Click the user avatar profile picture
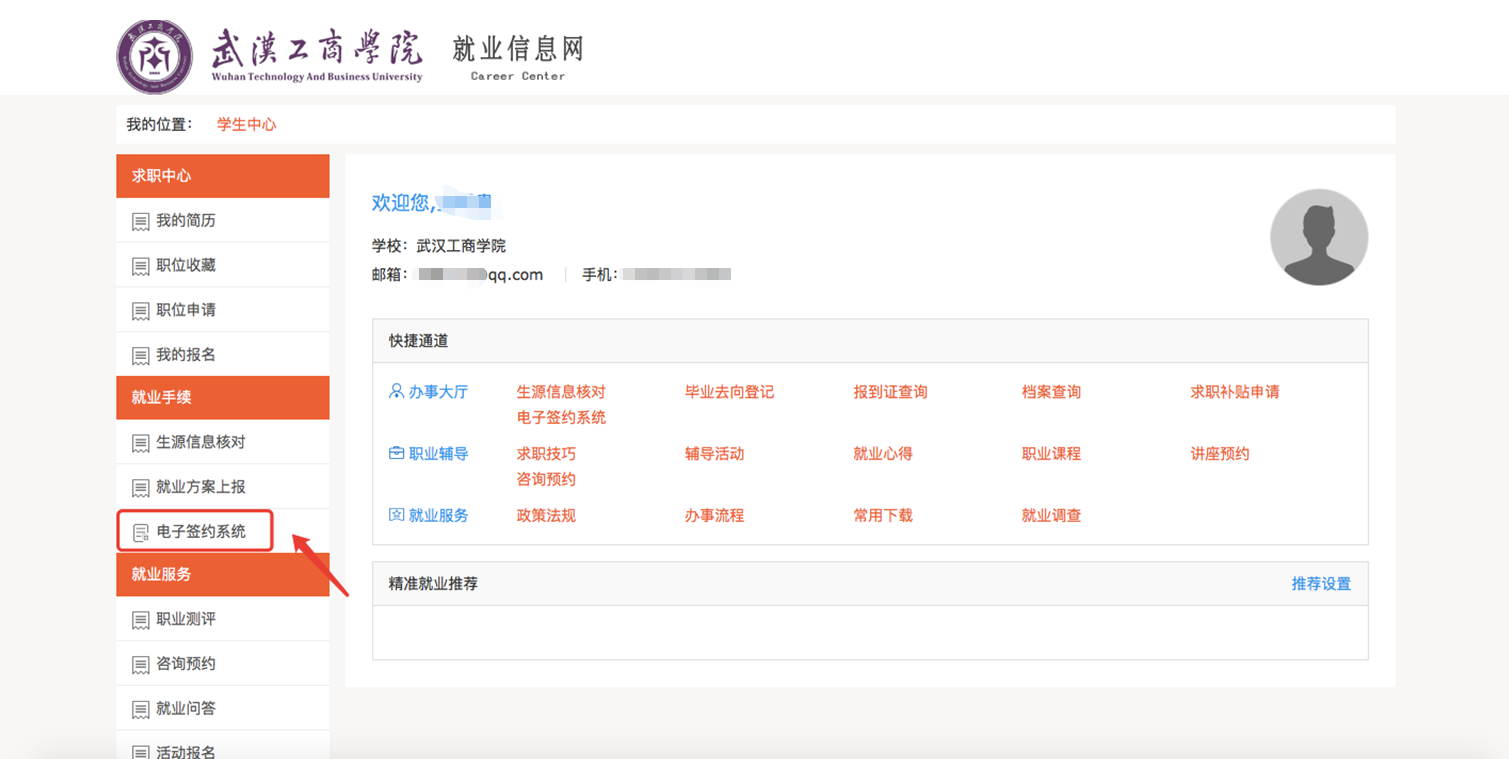 [x=1318, y=238]
